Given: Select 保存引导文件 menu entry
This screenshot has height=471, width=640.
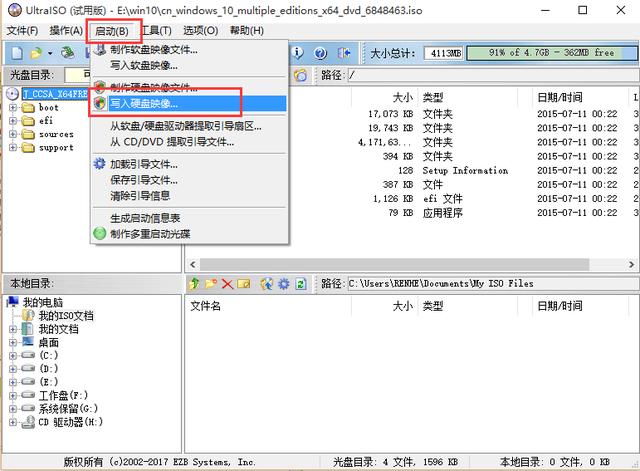Looking at the screenshot, I should point(189,180).
